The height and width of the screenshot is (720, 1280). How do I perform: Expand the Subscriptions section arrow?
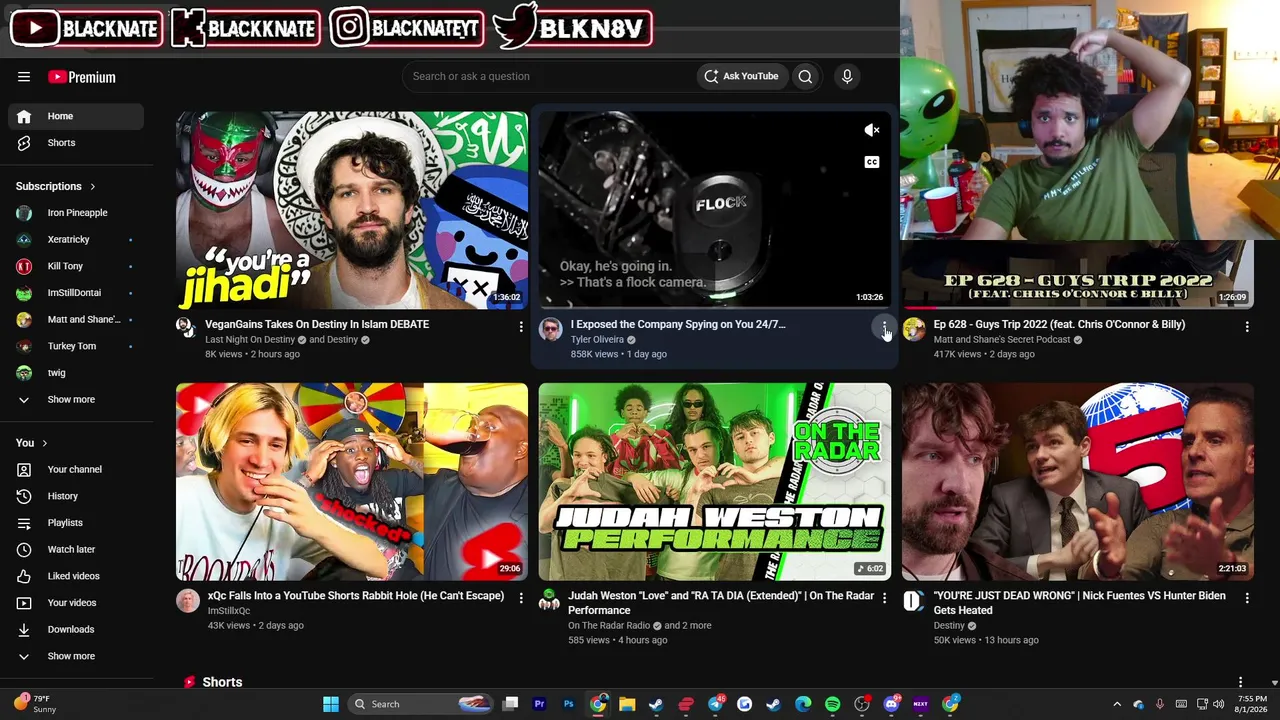93,186
